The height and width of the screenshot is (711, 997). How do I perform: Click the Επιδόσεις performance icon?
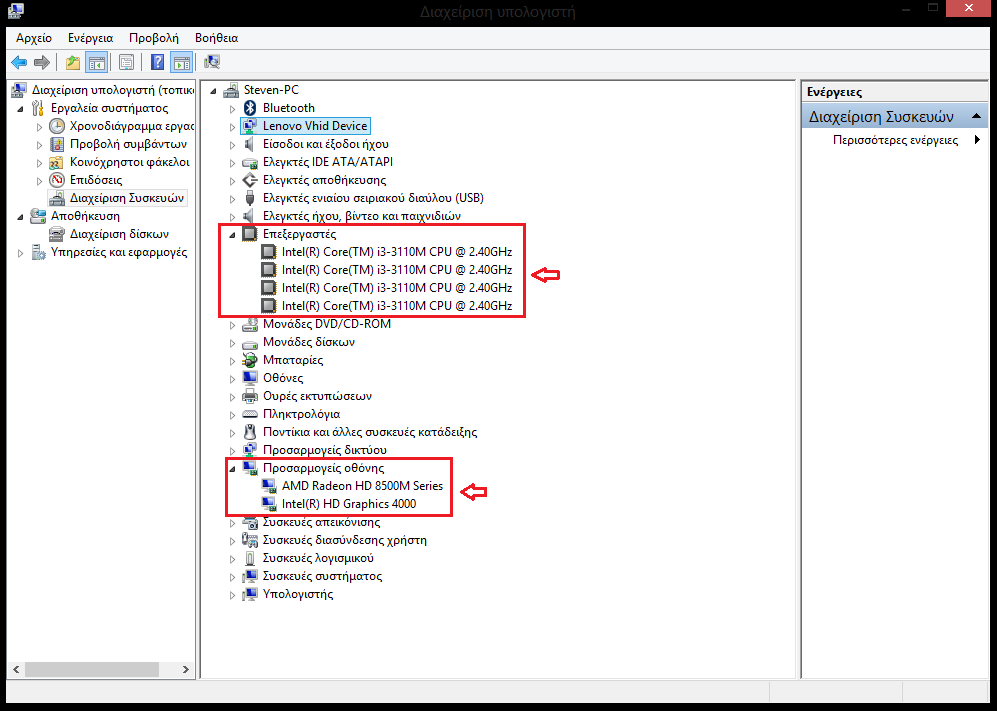point(57,180)
